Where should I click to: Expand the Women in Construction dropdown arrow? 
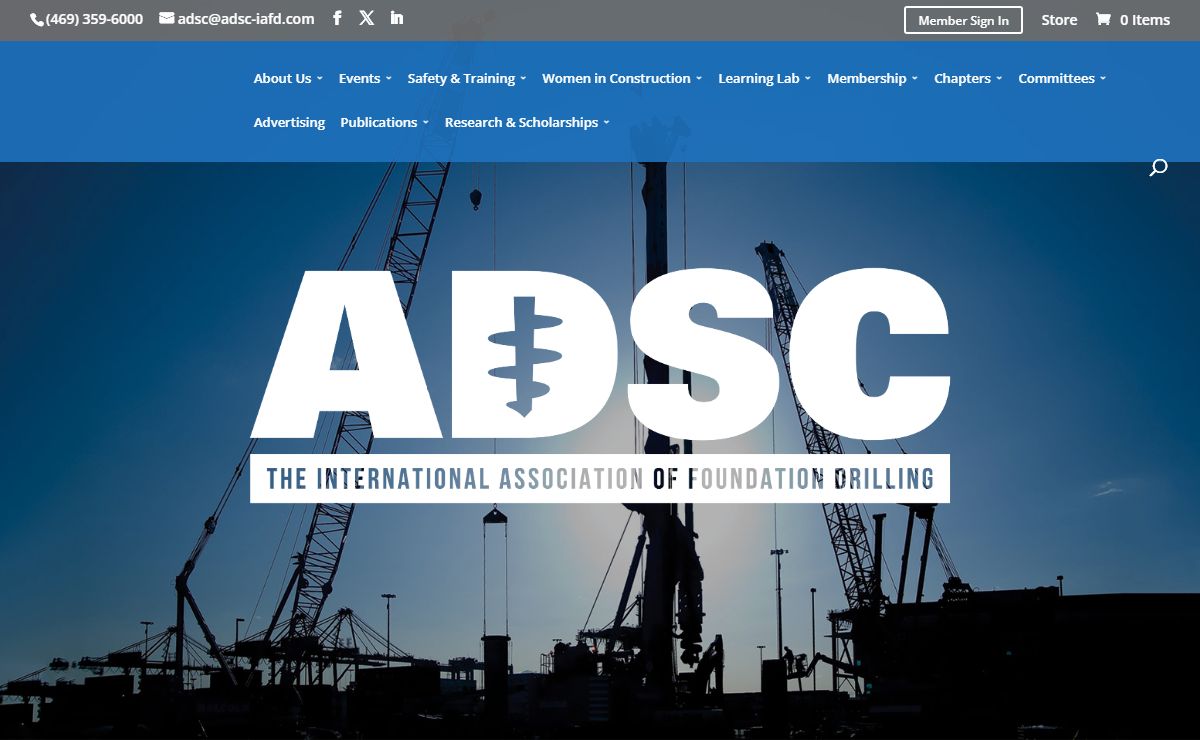click(699, 79)
